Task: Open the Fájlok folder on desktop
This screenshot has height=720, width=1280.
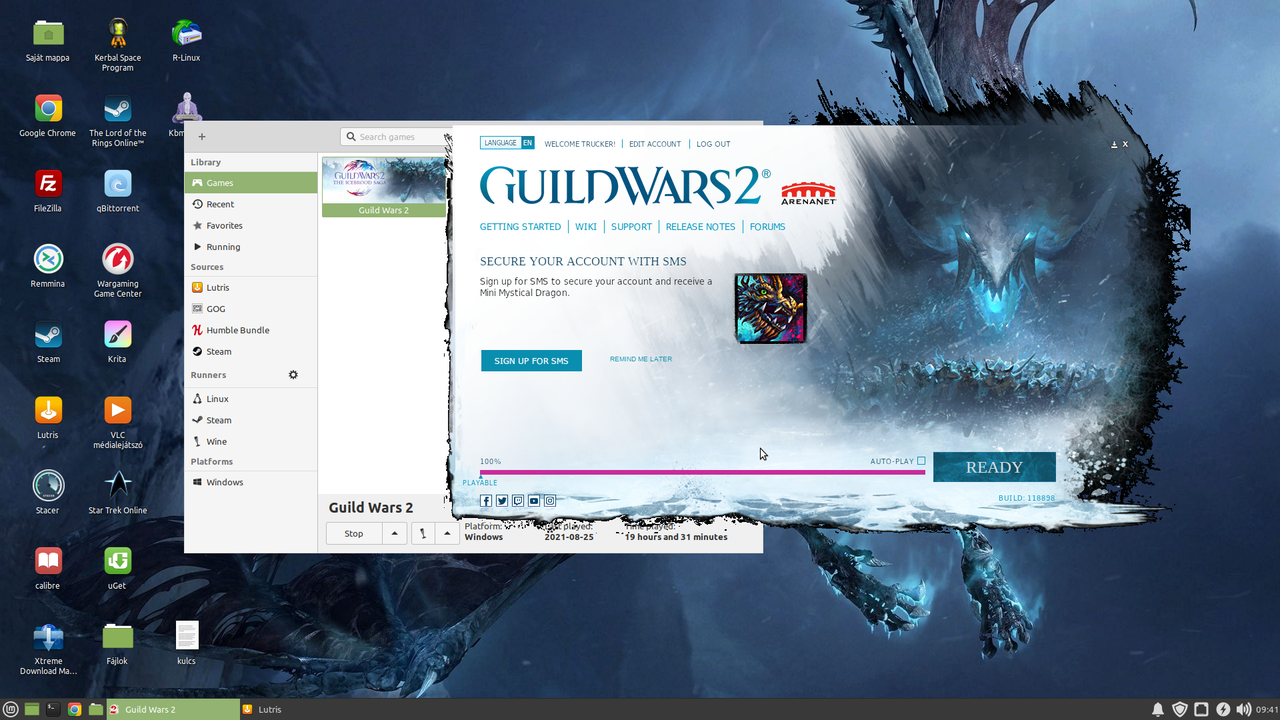Action: coord(118,642)
